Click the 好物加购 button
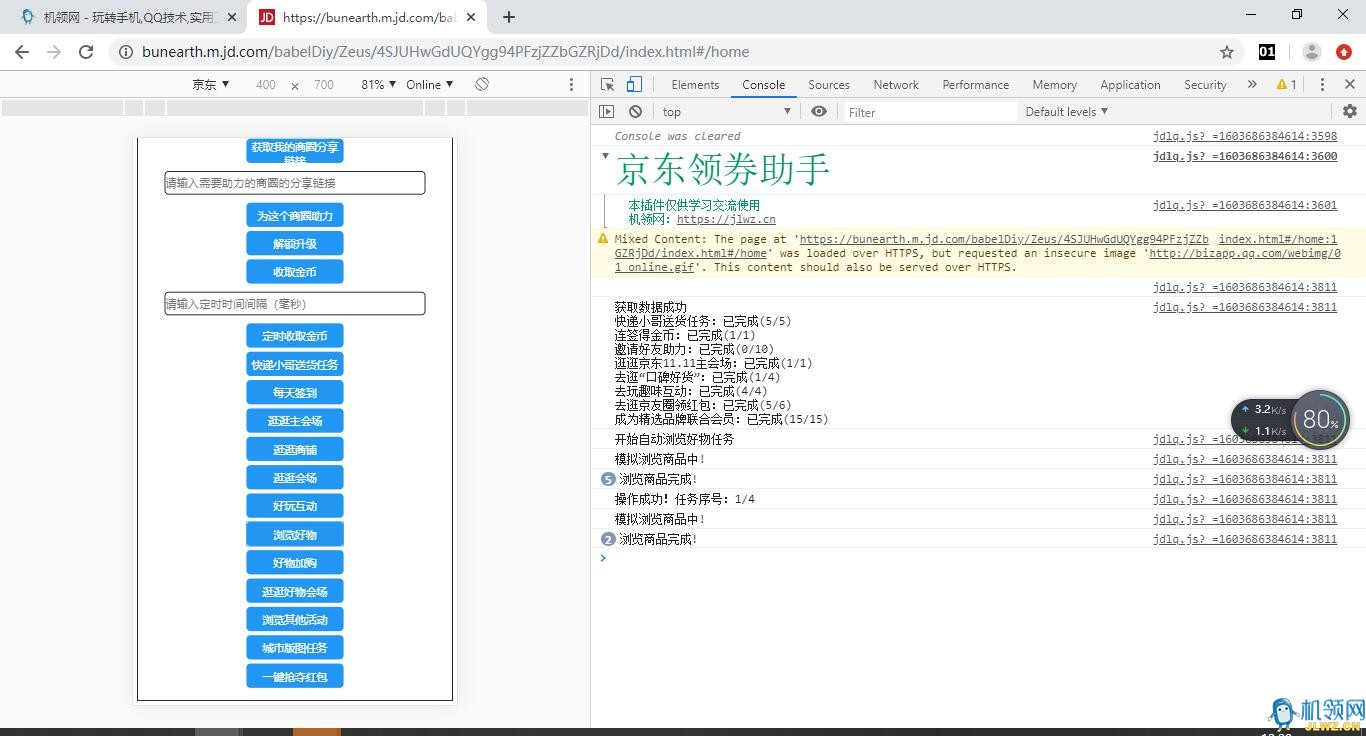Viewport: 1366px width, 736px height. pos(295,562)
